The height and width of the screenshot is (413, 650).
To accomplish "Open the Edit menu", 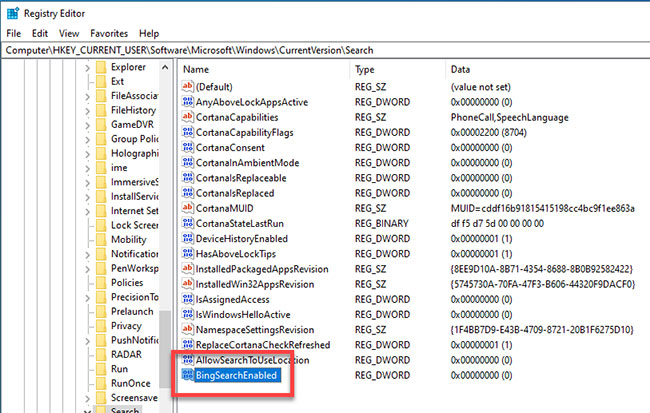I will [40, 34].
